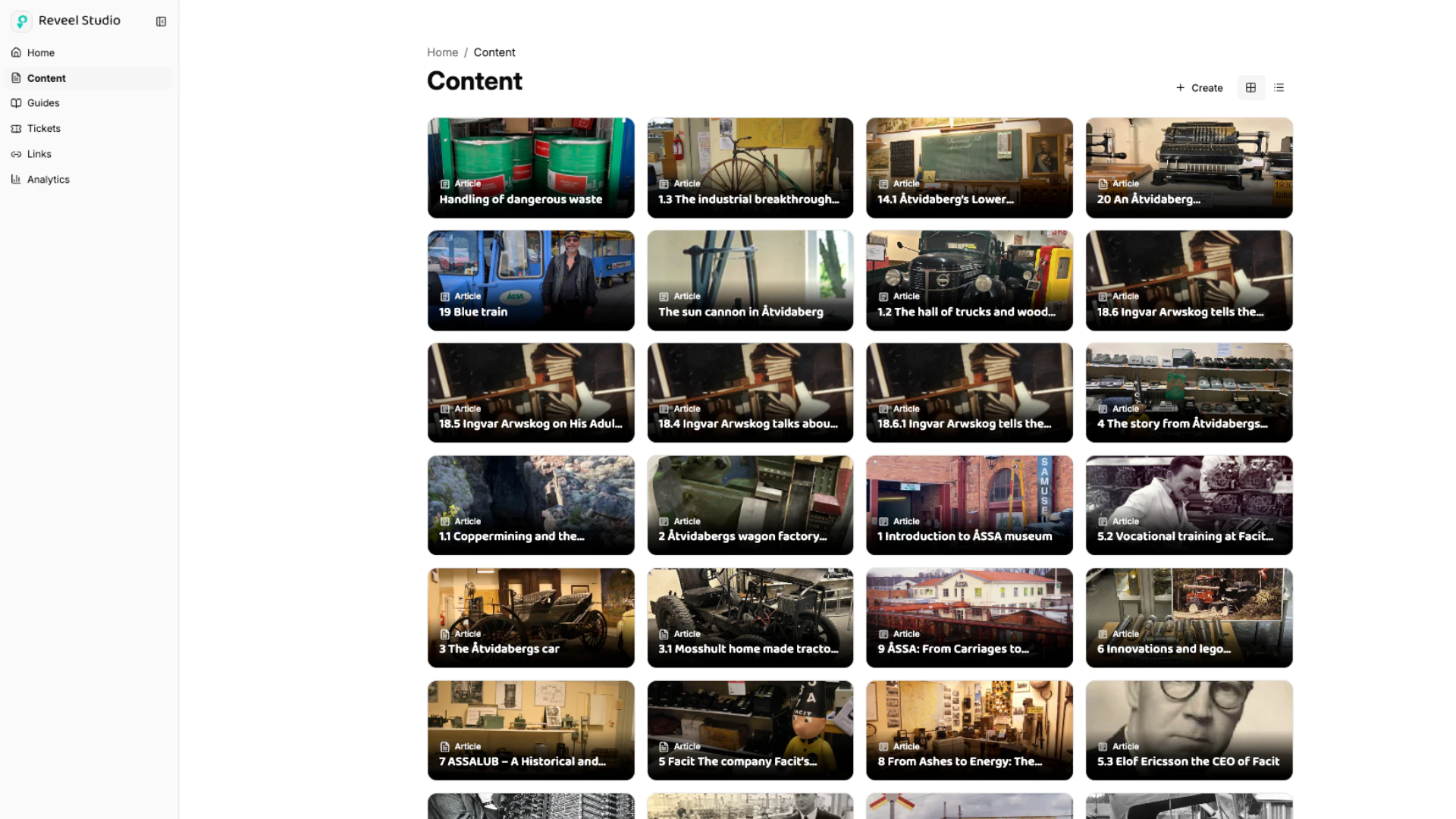
Task: Switch to grid view
Action: tap(1250, 88)
